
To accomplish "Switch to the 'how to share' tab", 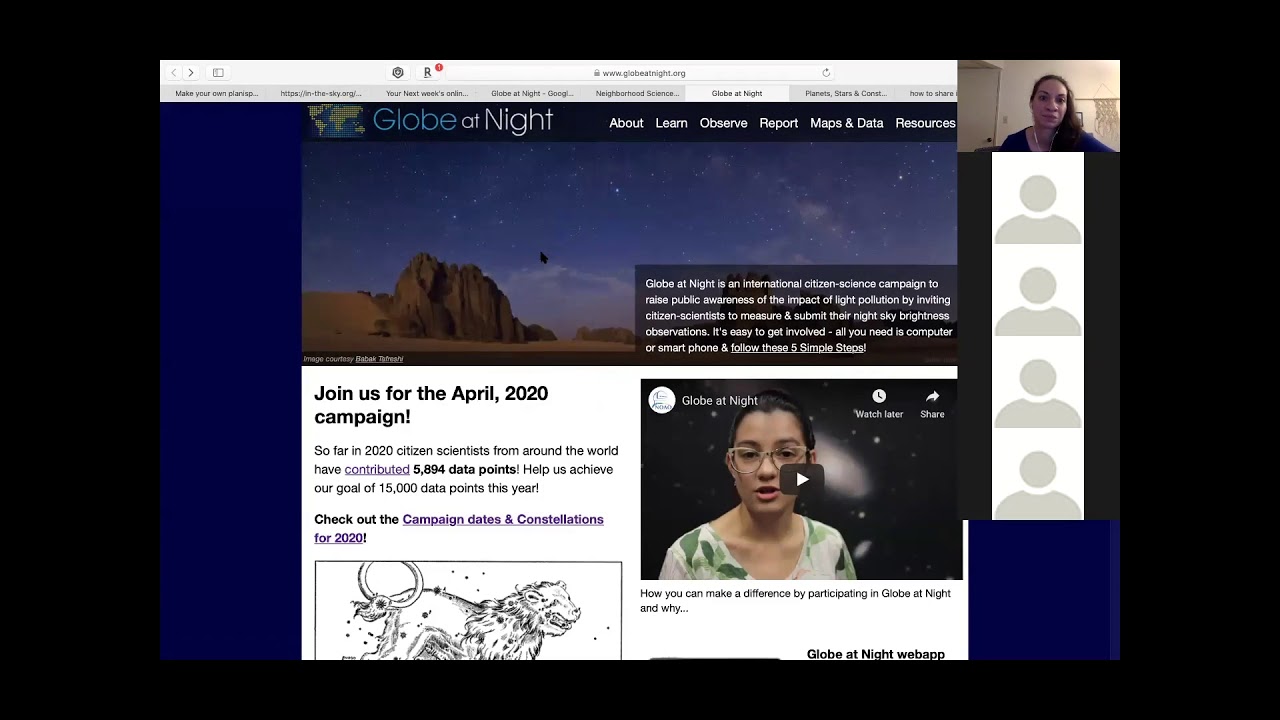I will coord(931,93).
